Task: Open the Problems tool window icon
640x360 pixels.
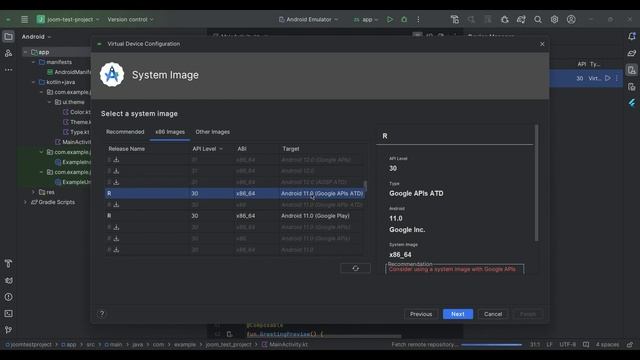Action: point(8,297)
